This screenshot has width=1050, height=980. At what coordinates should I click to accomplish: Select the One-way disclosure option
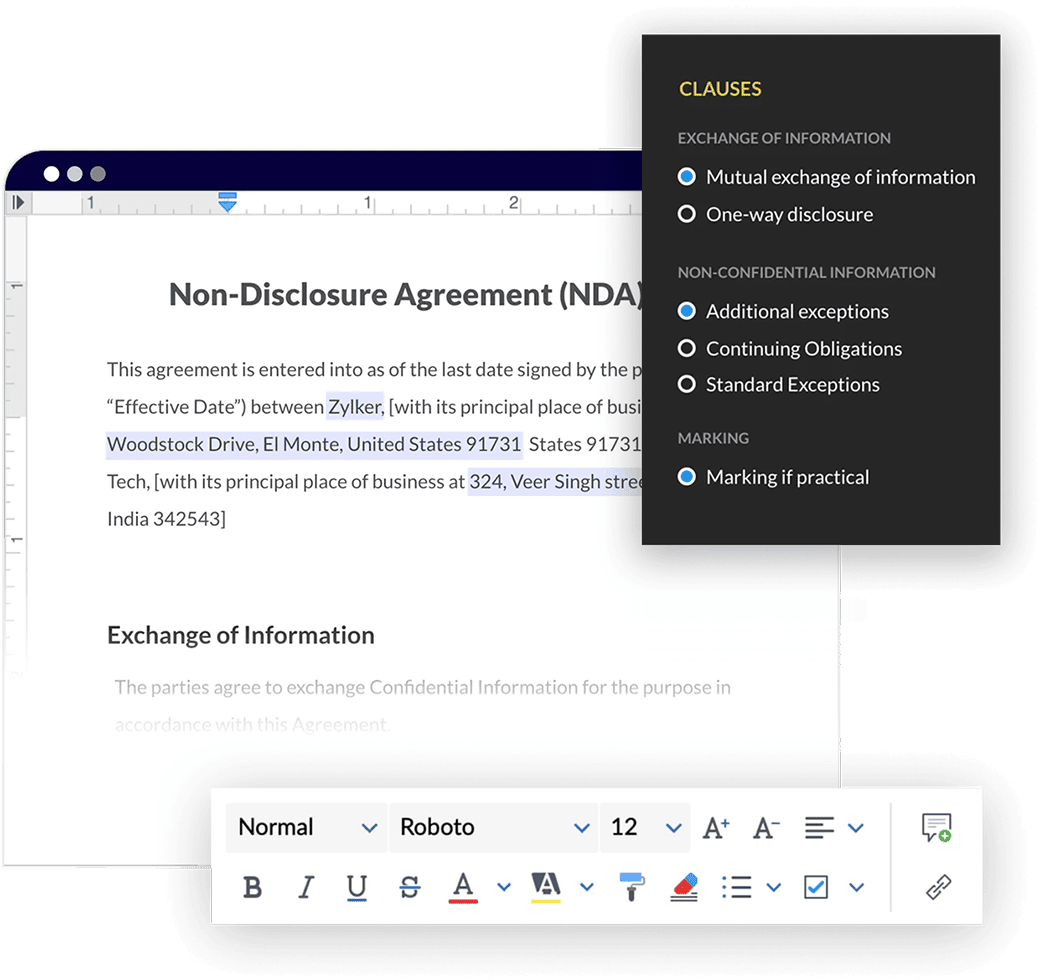pos(687,214)
